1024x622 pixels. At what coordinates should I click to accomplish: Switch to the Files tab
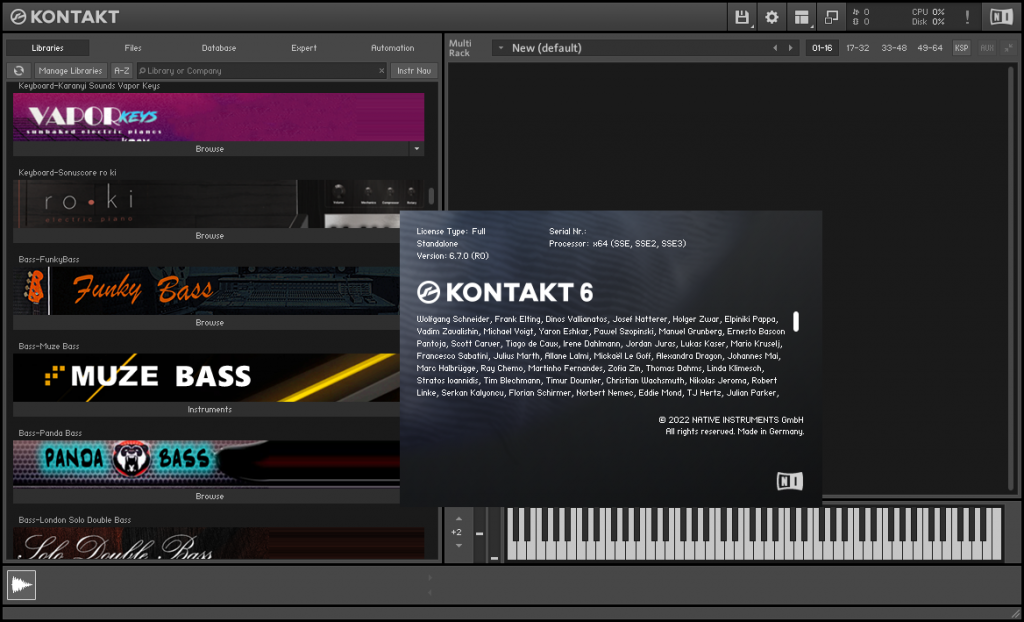coord(133,48)
